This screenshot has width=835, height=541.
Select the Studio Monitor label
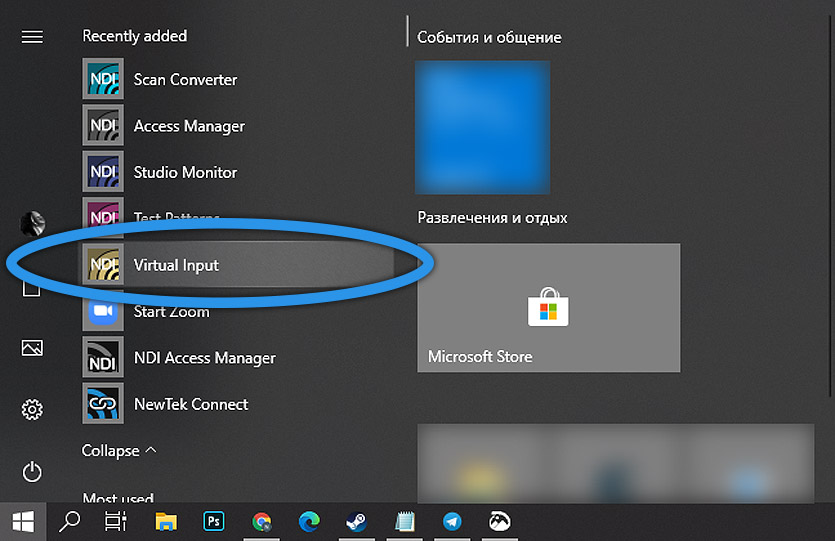pyautogui.click(x=185, y=172)
